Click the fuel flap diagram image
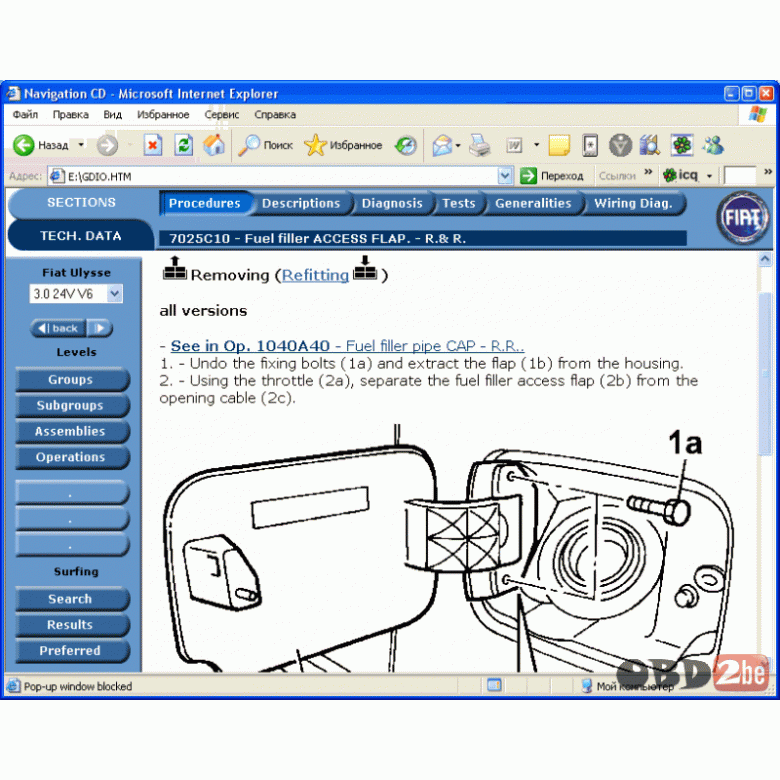This screenshot has width=780, height=780. [x=448, y=547]
